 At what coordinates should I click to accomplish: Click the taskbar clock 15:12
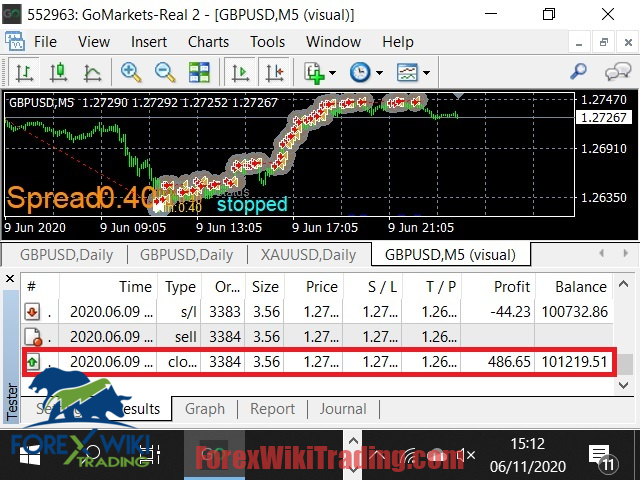527,443
